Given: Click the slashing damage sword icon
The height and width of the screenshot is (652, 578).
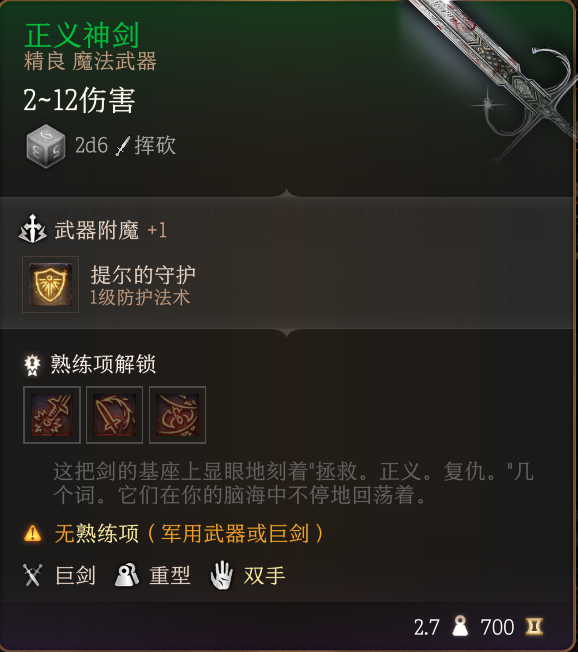Looking at the screenshot, I should (123, 146).
